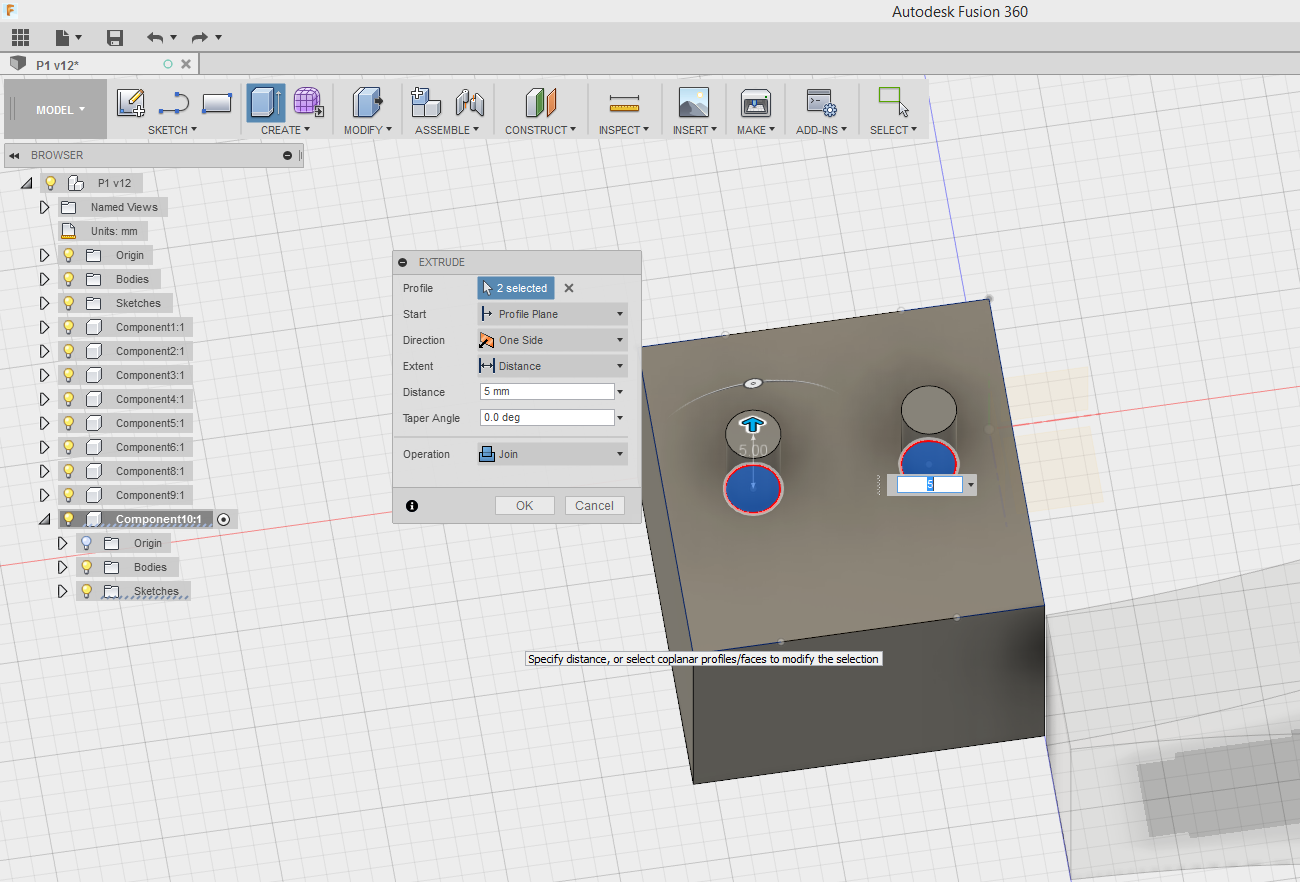The width and height of the screenshot is (1300, 882).
Task: Click the Undo arrow
Action: 154,38
